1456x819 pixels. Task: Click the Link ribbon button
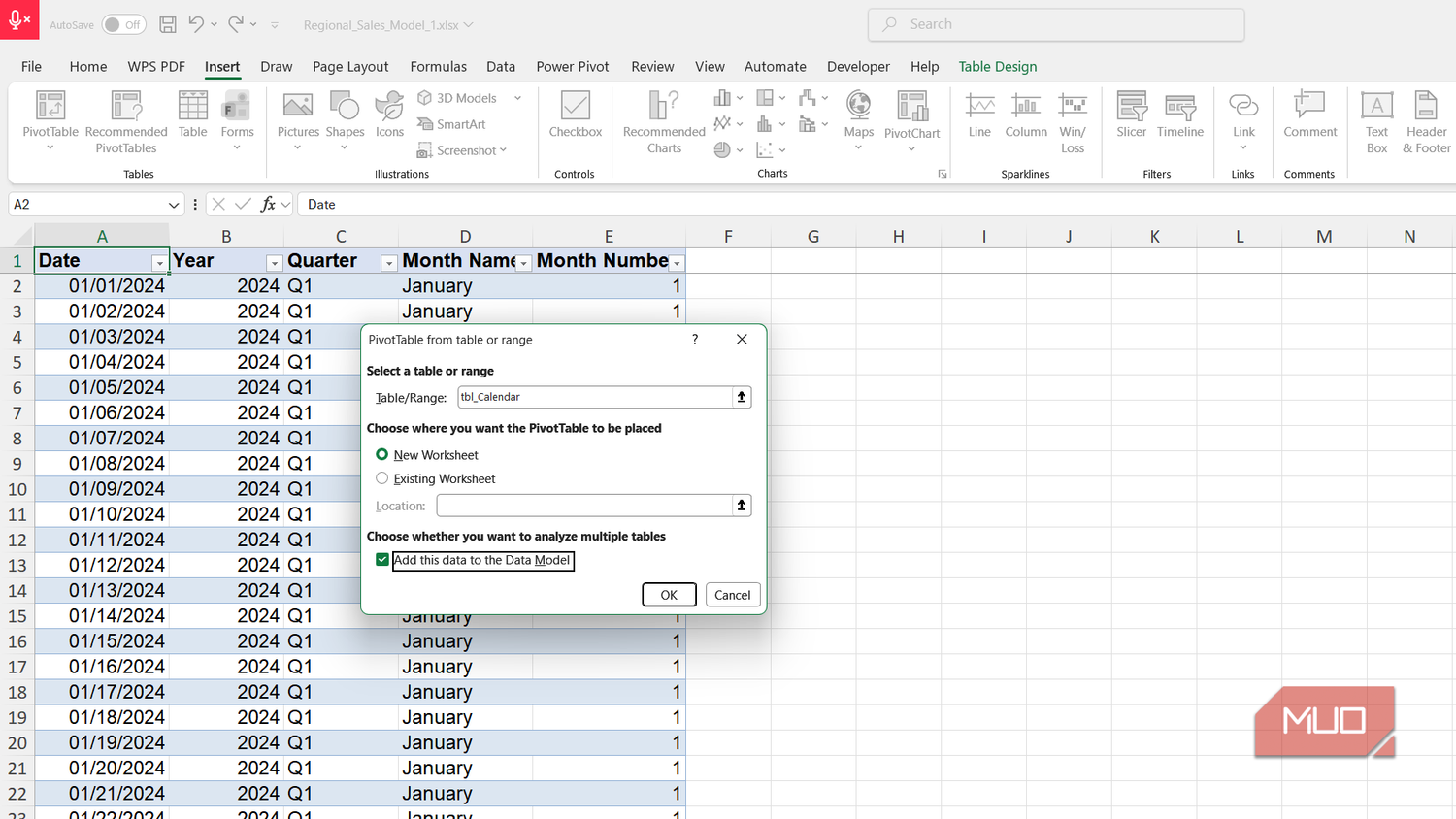pyautogui.click(x=1243, y=120)
